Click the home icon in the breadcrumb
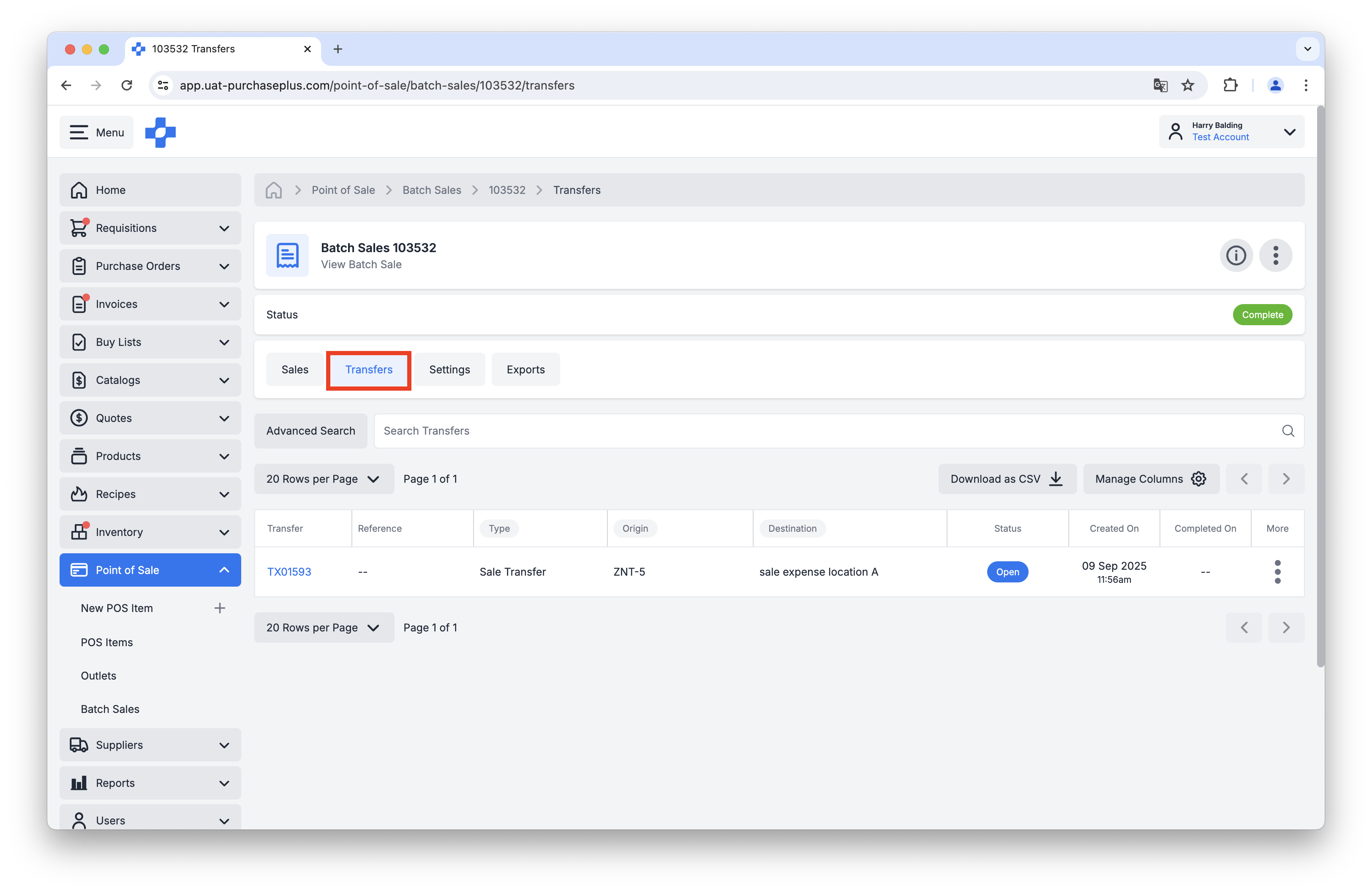The width and height of the screenshot is (1372, 892). tap(274, 190)
